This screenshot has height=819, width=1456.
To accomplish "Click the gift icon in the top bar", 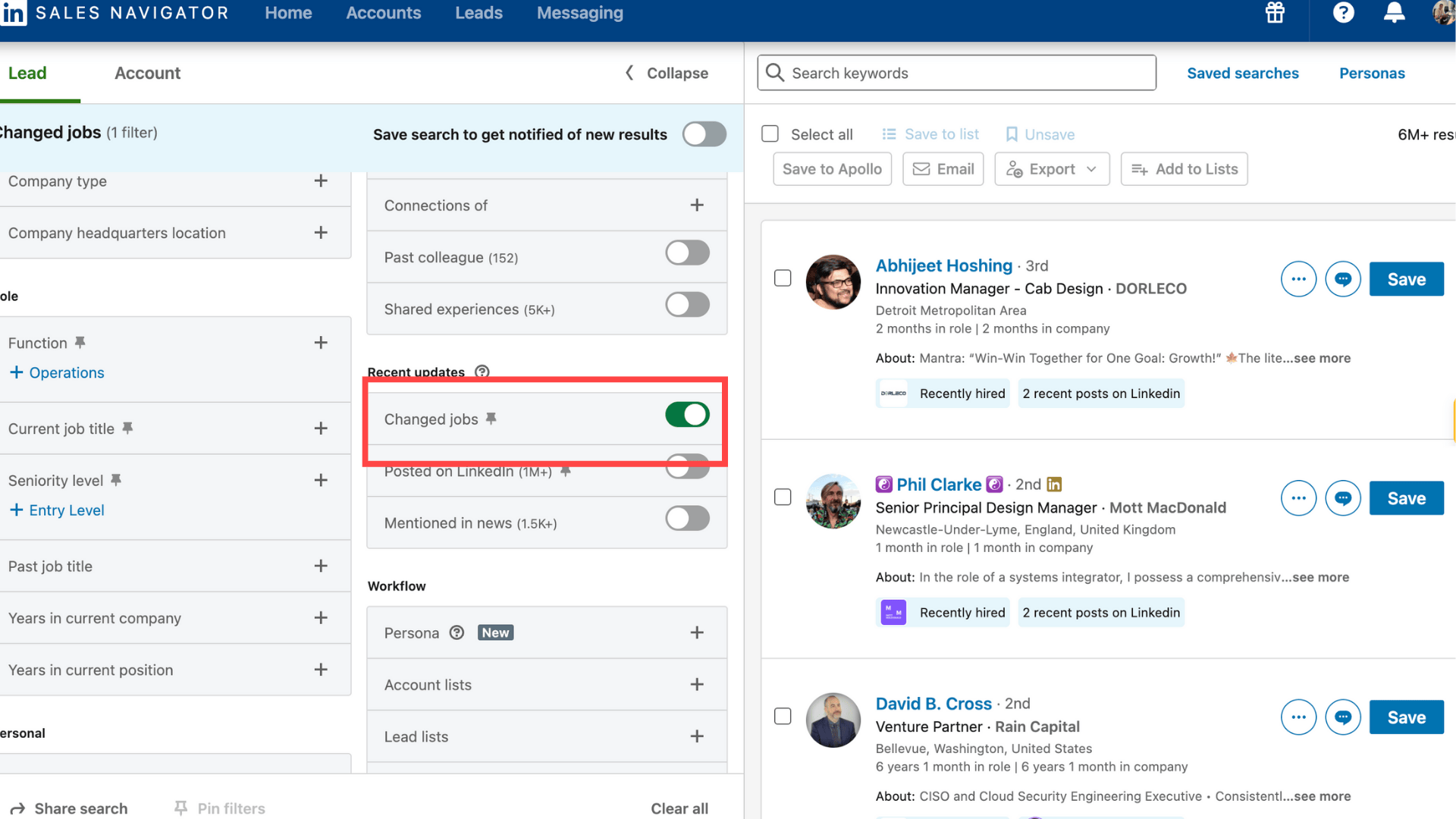I will 1274,13.
